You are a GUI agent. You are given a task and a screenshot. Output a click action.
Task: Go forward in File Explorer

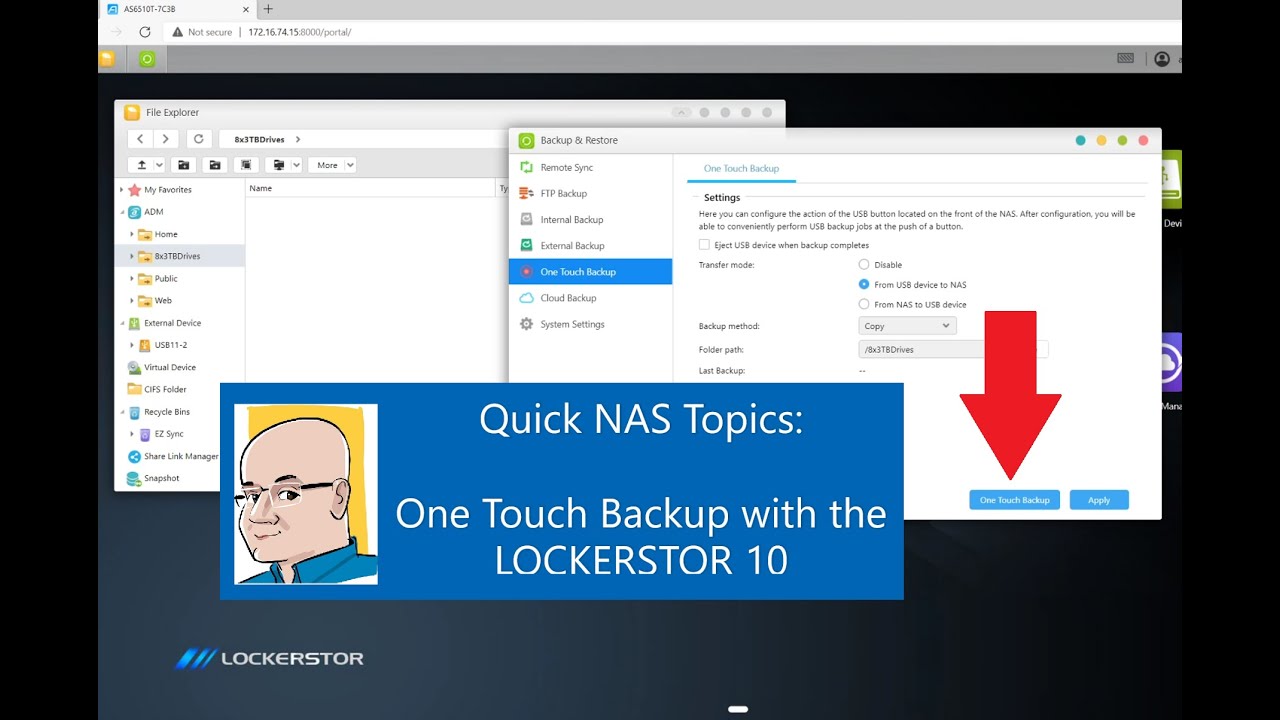(166, 139)
